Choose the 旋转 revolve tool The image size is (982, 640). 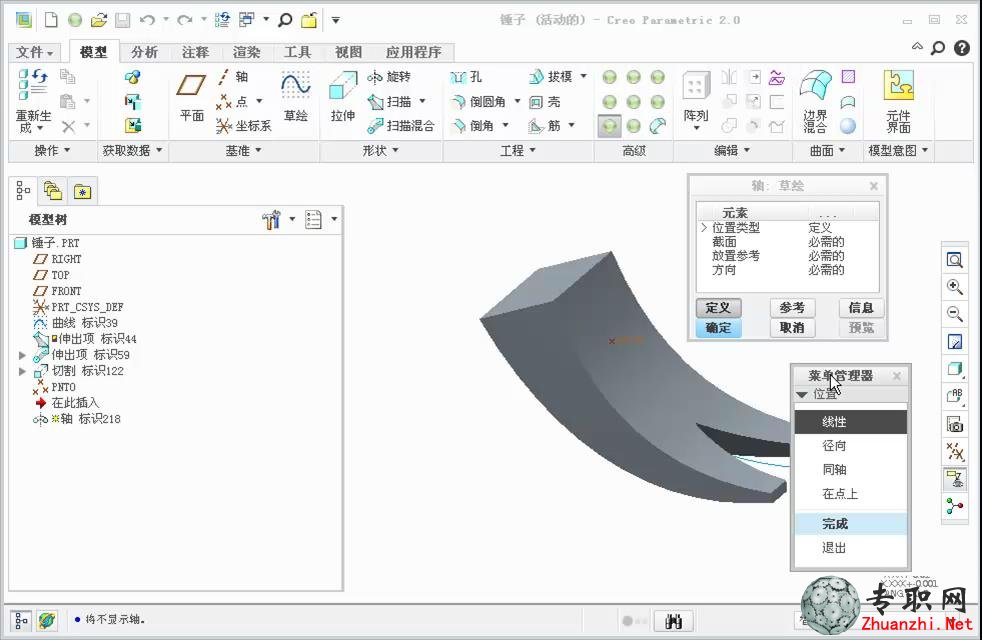pyautogui.click(x=389, y=77)
